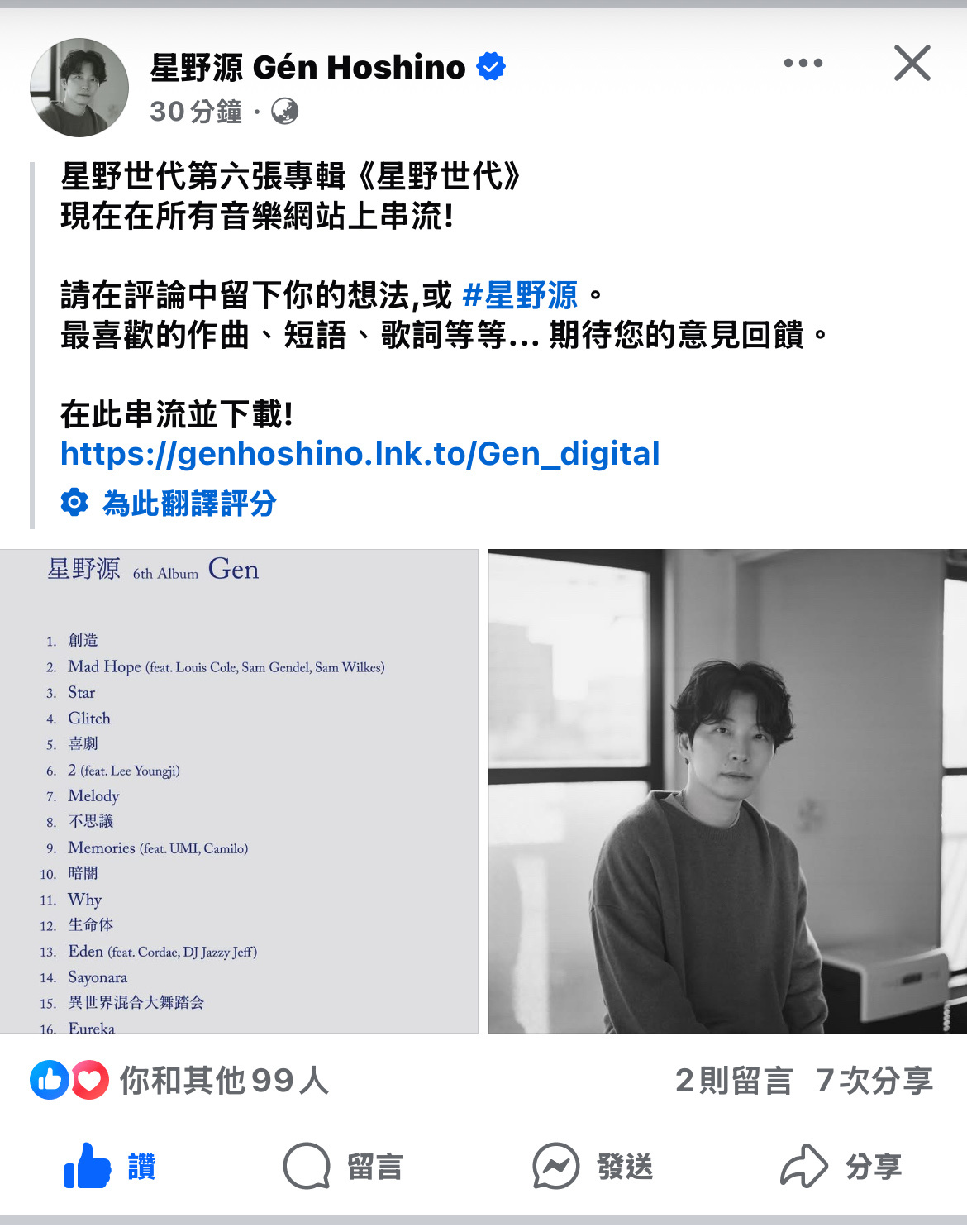Send post via Messenger icon
This screenshot has width=967, height=1232.
click(555, 1166)
